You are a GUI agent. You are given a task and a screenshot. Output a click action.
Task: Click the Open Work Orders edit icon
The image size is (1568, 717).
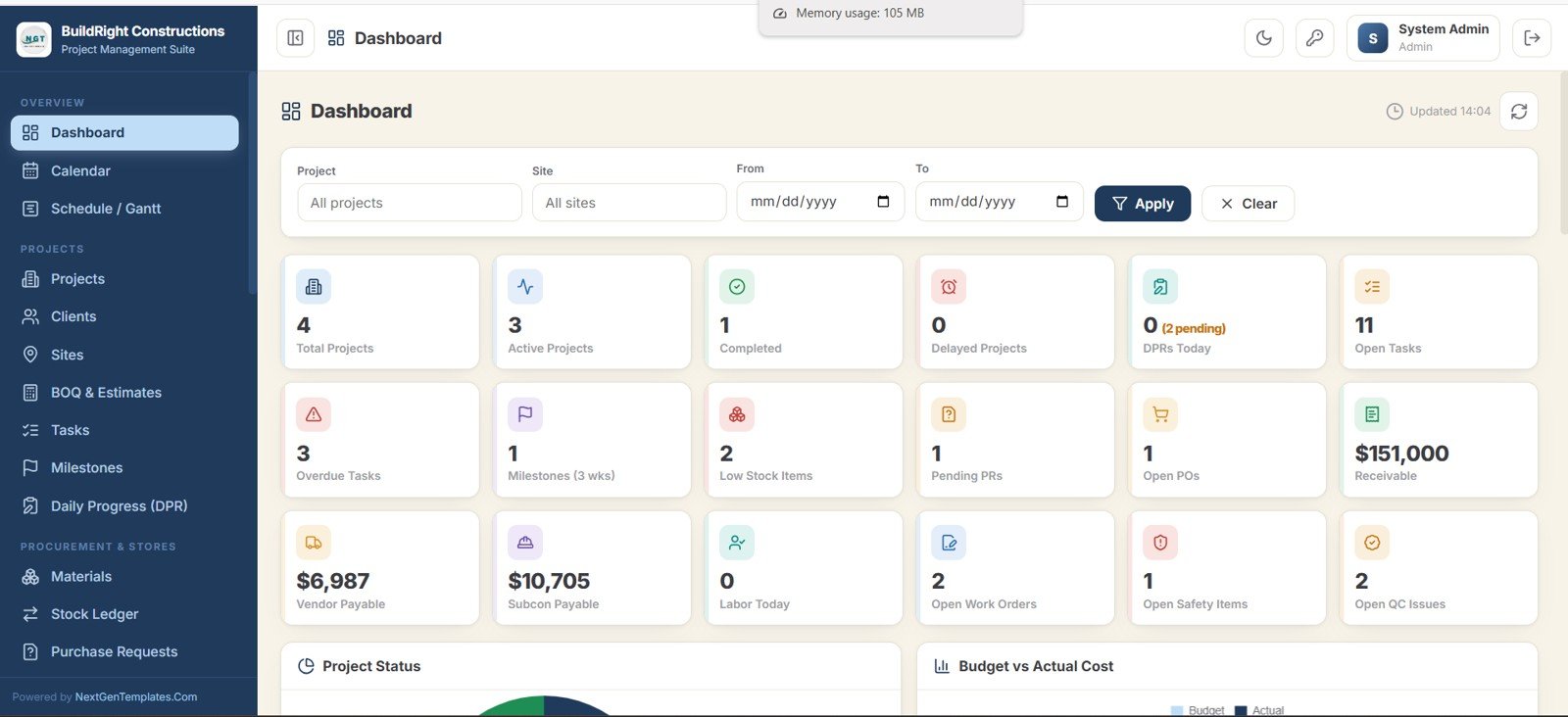click(949, 543)
